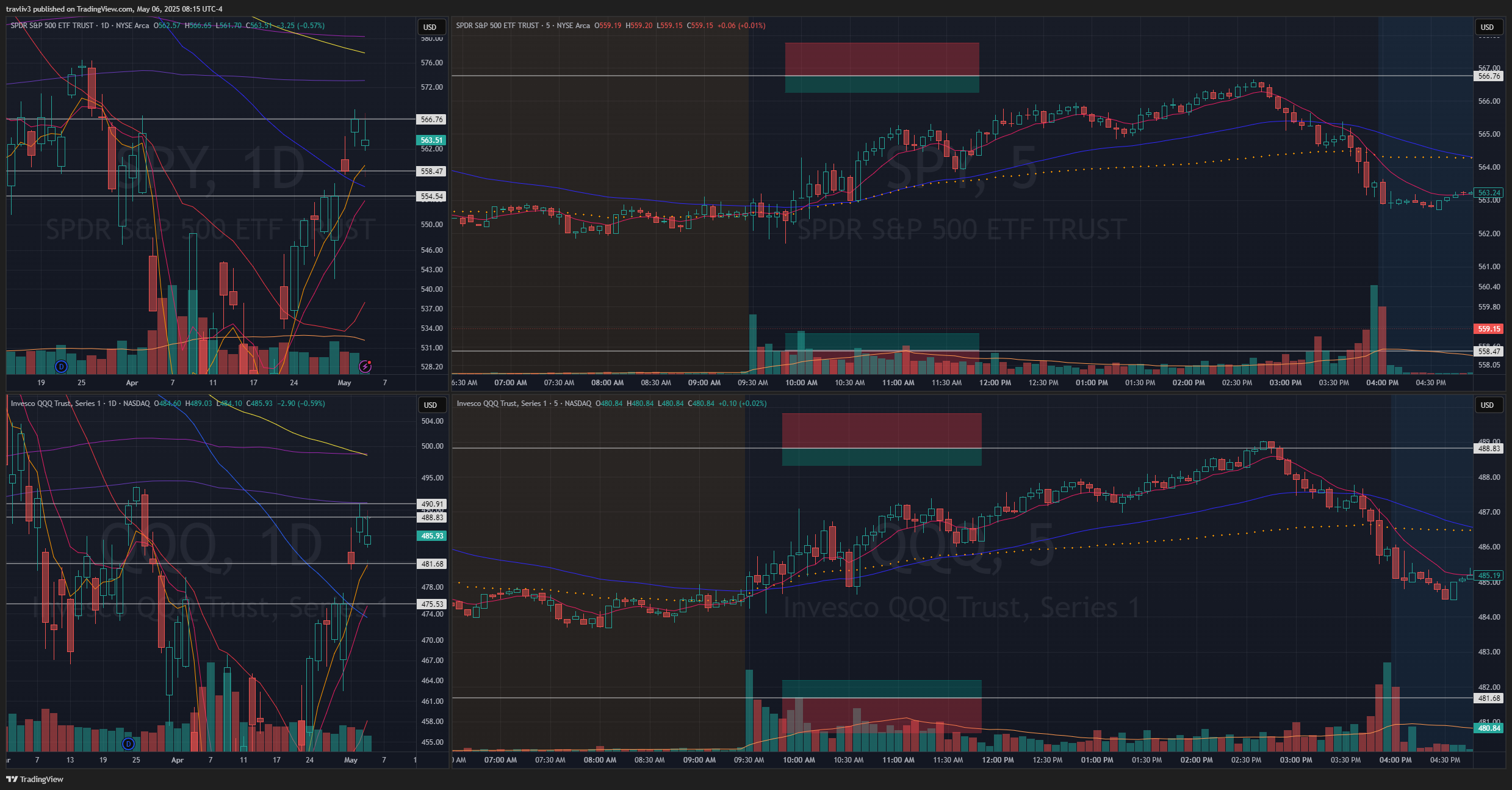This screenshot has height=790, width=1512.
Task: Open USD currency selector on SPY 1D chart
Action: (430, 27)
